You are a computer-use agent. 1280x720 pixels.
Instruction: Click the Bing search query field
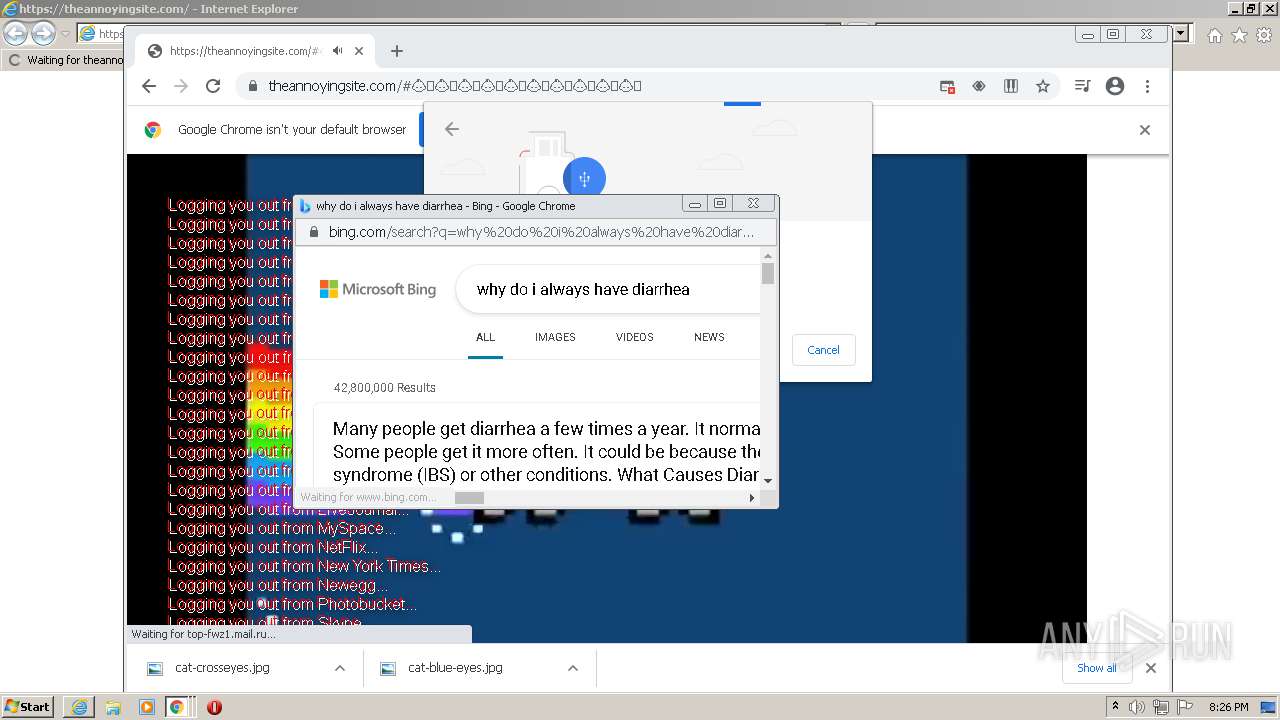pos(608,289)
